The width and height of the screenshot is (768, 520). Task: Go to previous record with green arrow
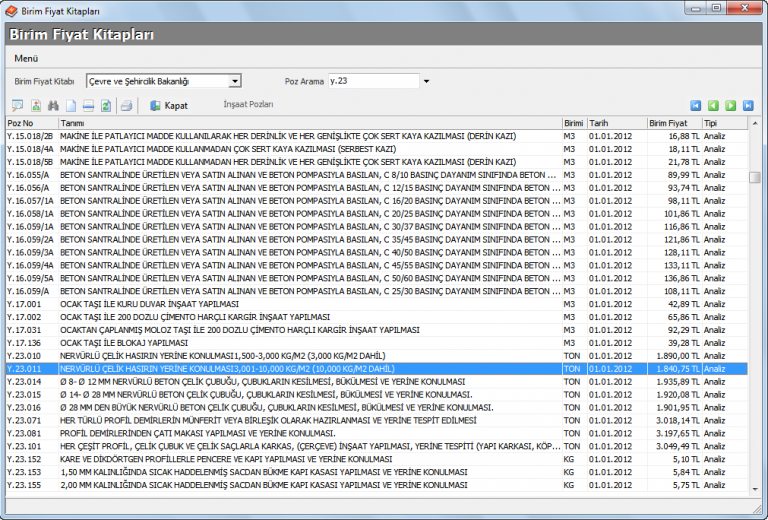713,105
